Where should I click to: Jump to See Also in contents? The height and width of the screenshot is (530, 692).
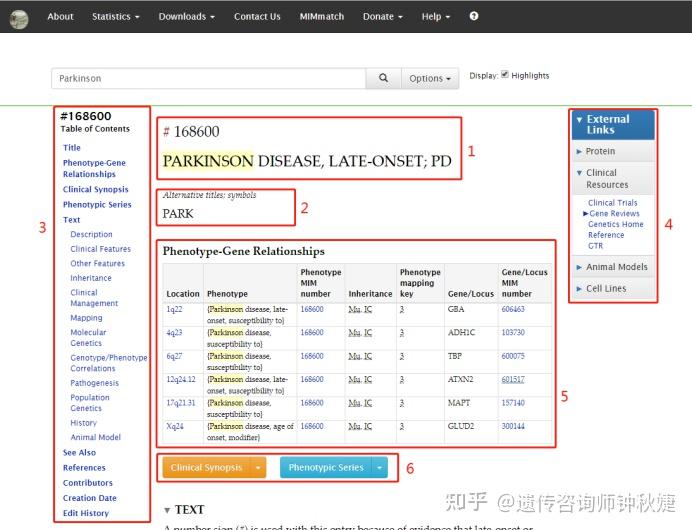pyautogui.click(x=79, y=452)
